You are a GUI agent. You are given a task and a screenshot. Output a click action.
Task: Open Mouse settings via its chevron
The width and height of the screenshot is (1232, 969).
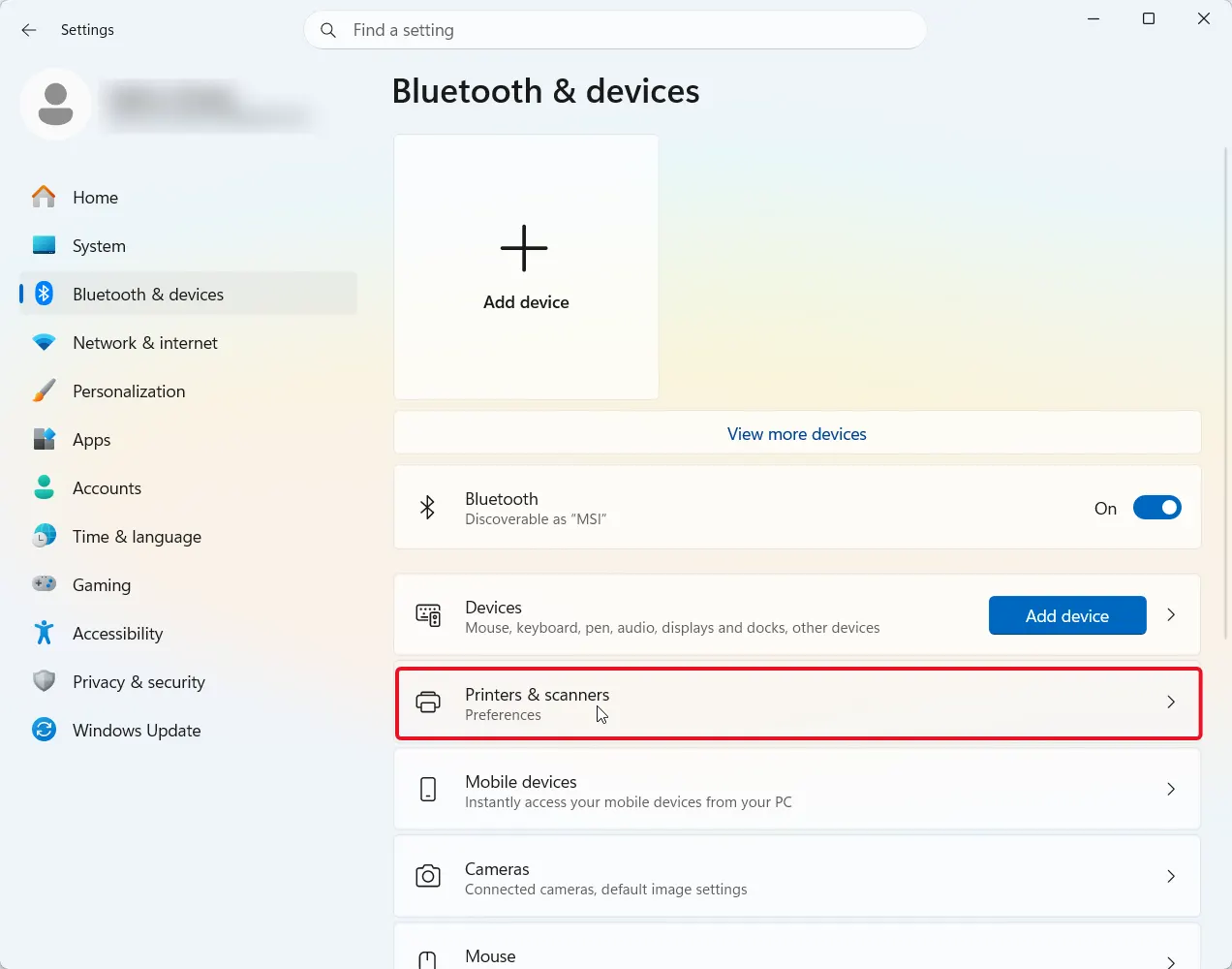(1171, 961)
